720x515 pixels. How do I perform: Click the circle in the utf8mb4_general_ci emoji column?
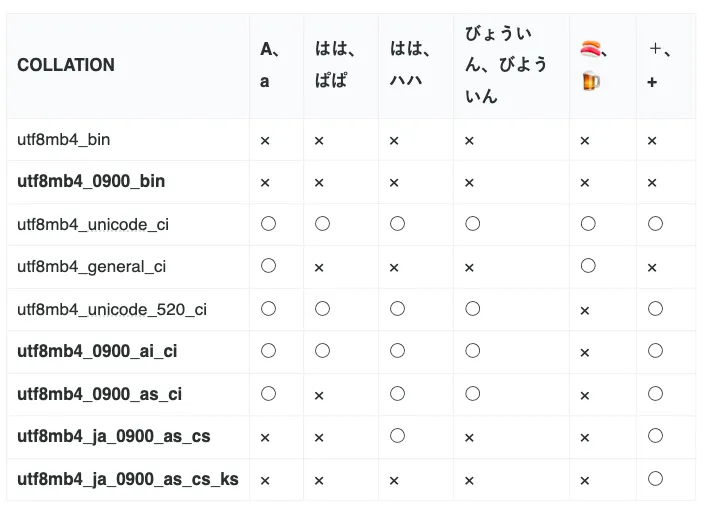click(588, 265)
